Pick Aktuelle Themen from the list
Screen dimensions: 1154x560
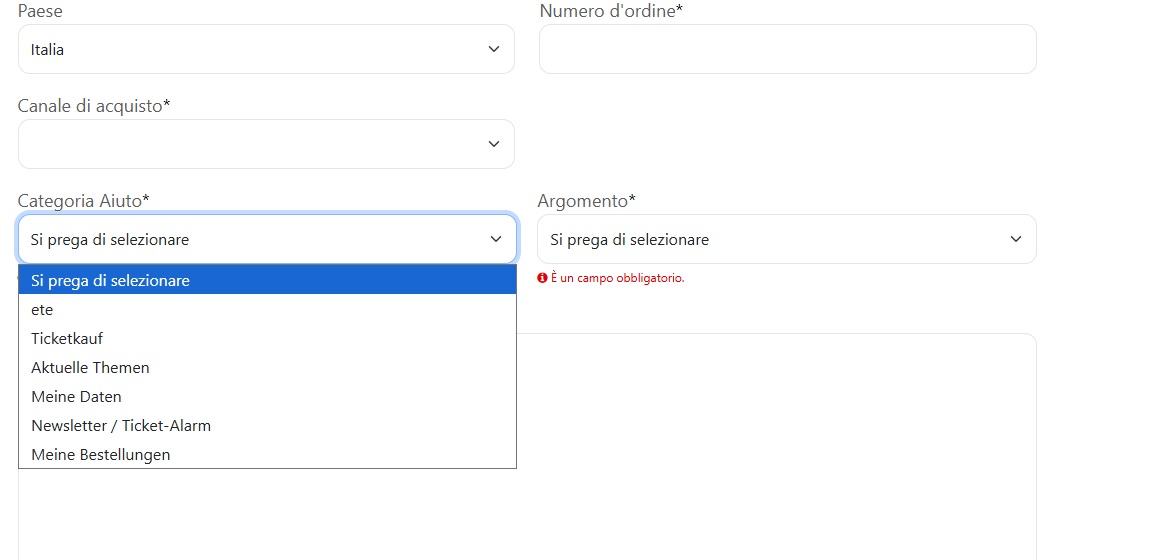(267, 367)
